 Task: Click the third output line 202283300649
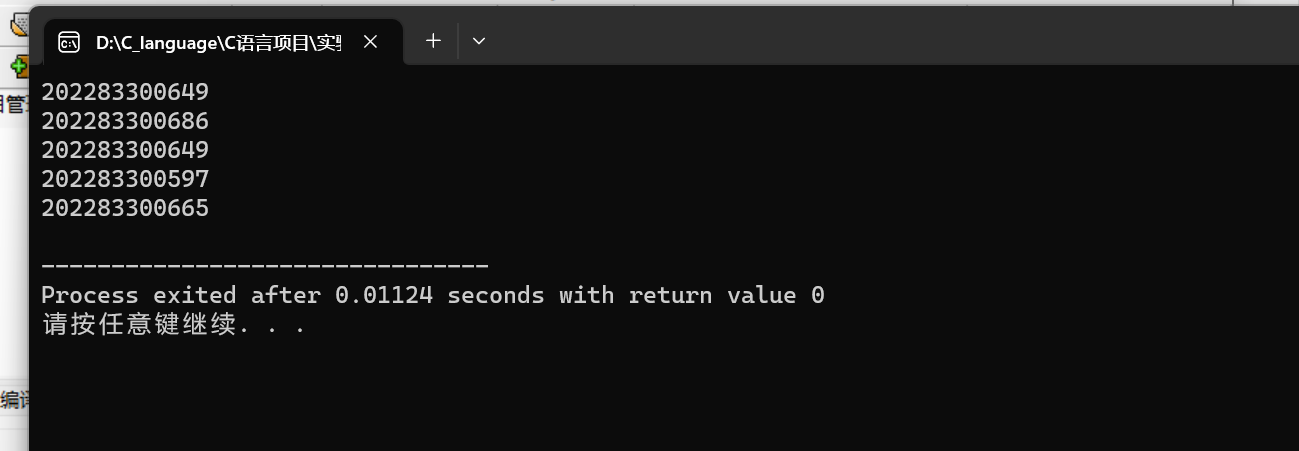point(125,151)
